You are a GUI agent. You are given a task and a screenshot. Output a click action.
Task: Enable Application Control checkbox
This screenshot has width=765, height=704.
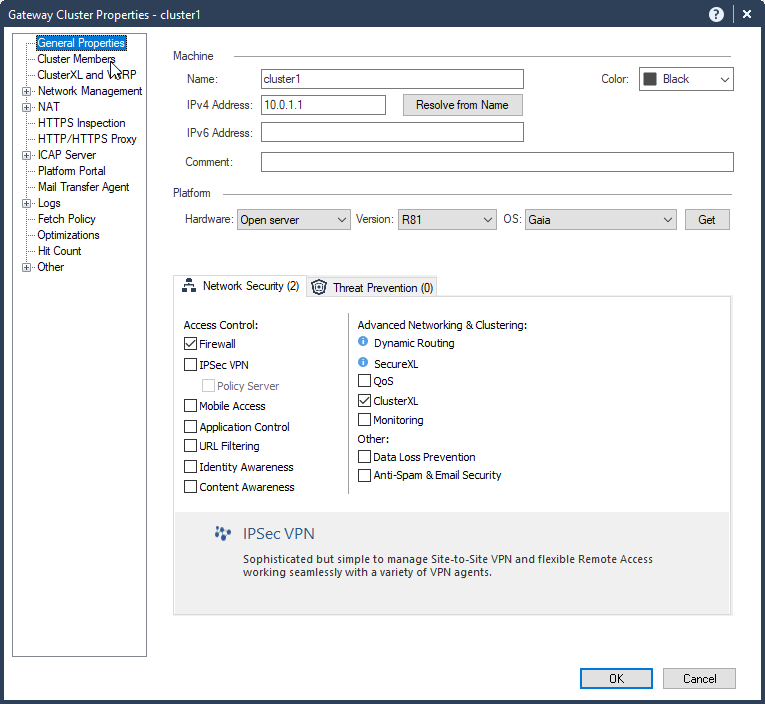point(190,427)
